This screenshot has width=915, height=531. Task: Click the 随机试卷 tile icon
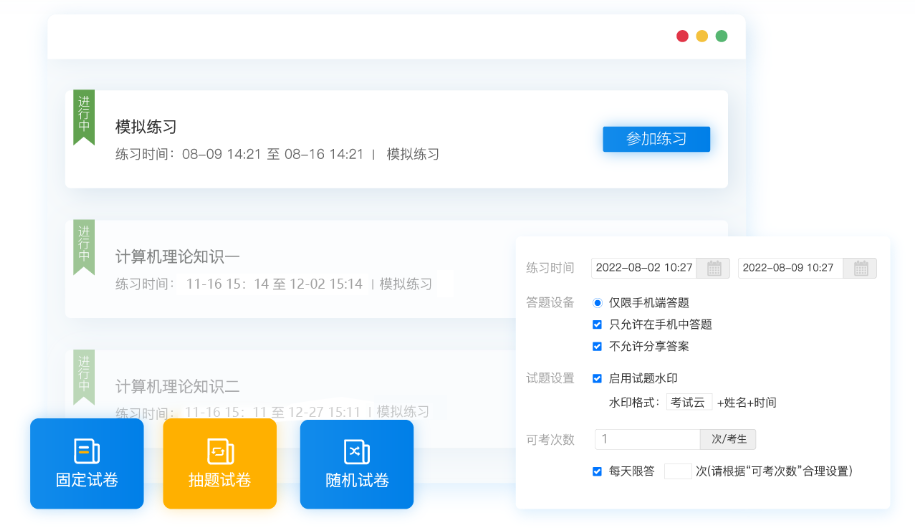357,451
